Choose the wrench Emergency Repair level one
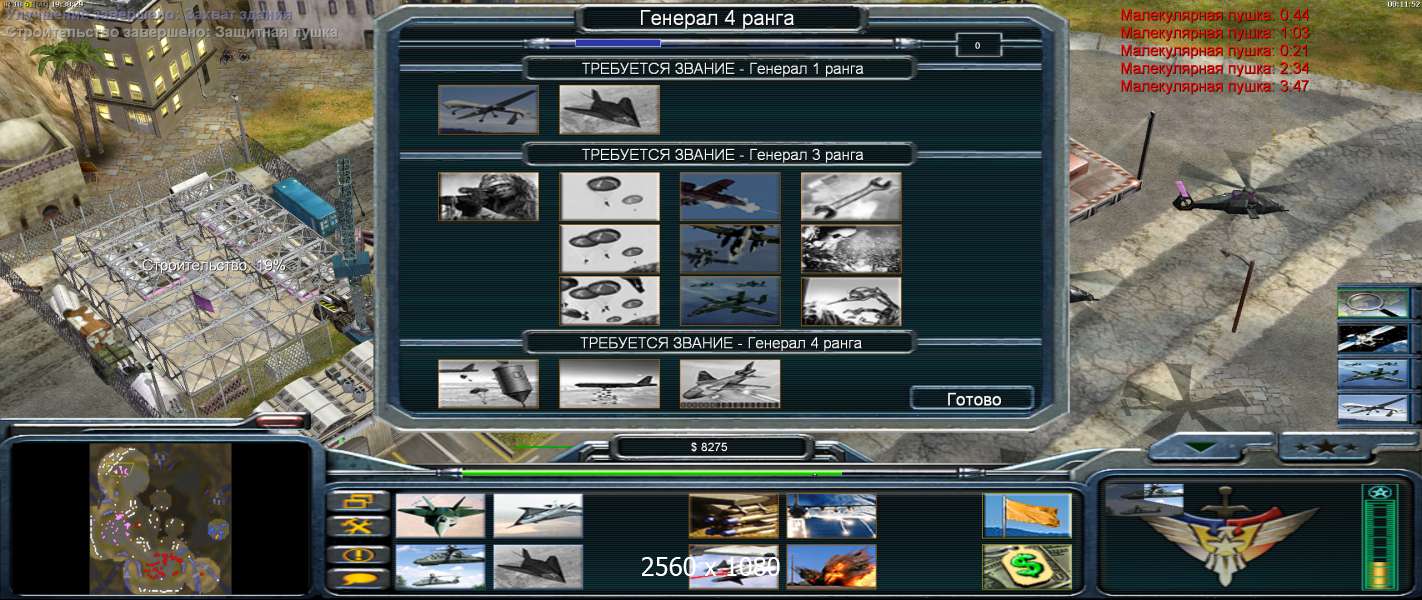 (x=851, y=196)
